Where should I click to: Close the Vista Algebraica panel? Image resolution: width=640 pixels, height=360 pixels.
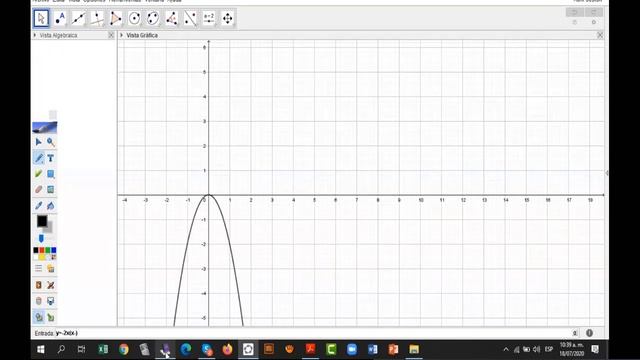point(111,36)
